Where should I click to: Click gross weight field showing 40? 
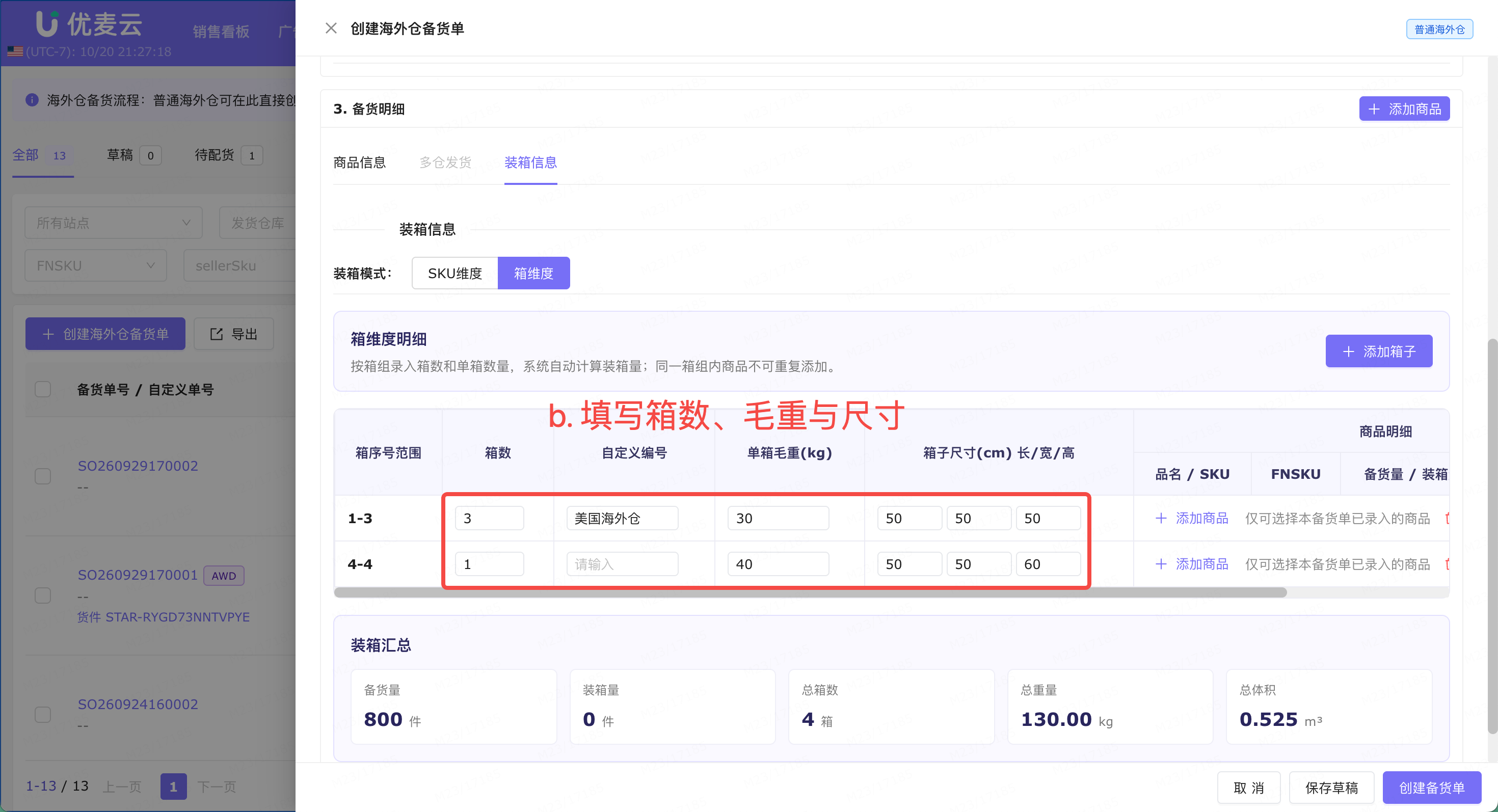(x=778, y=564)
